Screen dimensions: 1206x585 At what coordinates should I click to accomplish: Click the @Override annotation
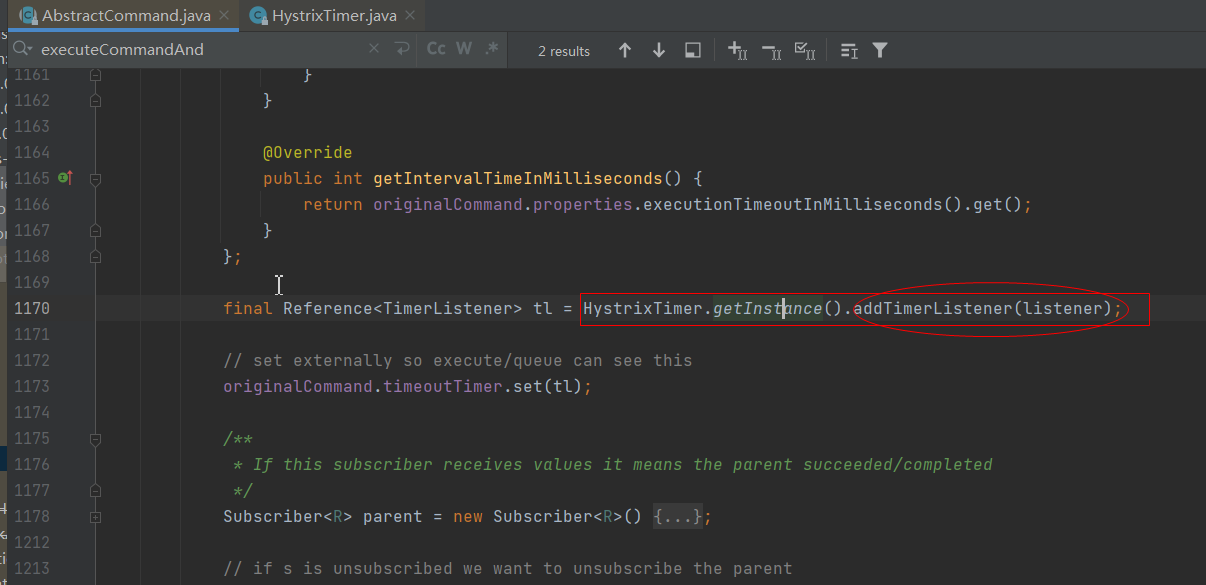click(307, 152)
